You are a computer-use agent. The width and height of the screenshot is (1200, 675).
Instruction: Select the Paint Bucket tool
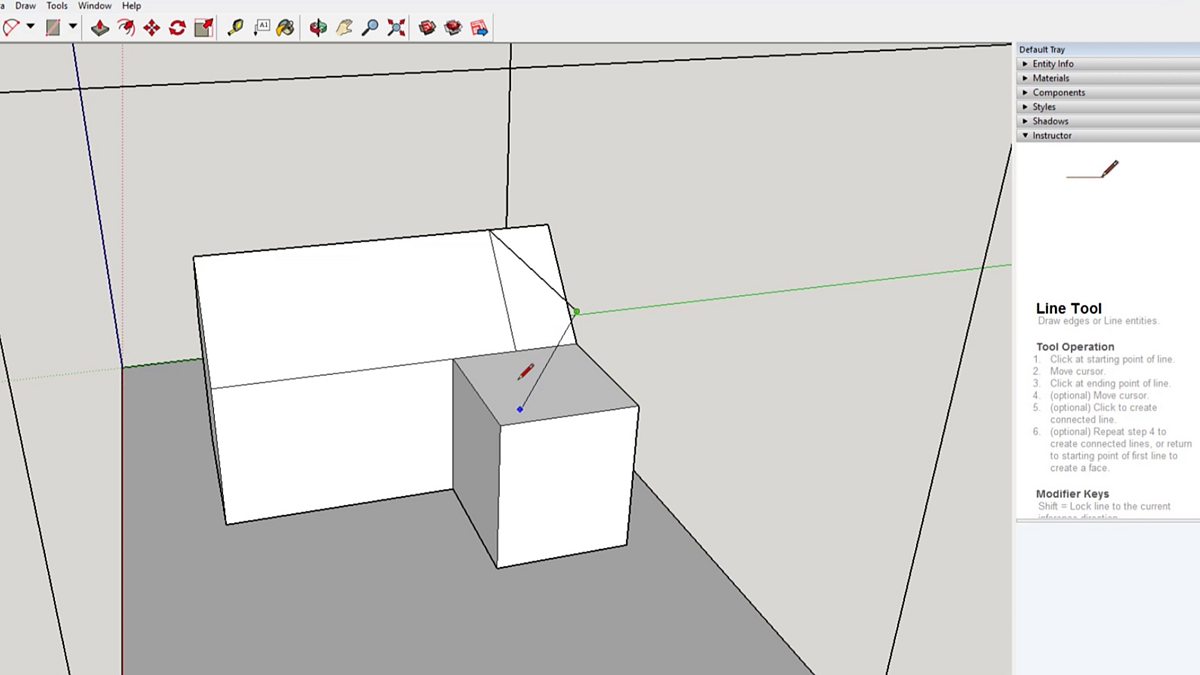coord(286,28)
